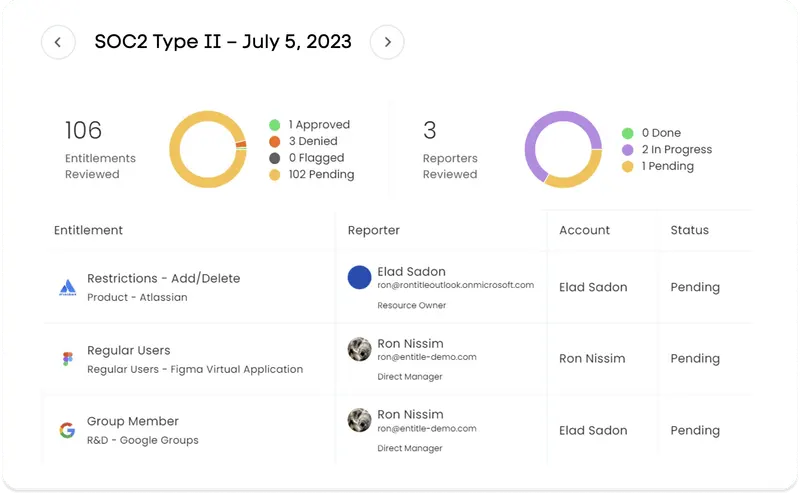Click the SOC2 Type II title

(x=223, y=42)
